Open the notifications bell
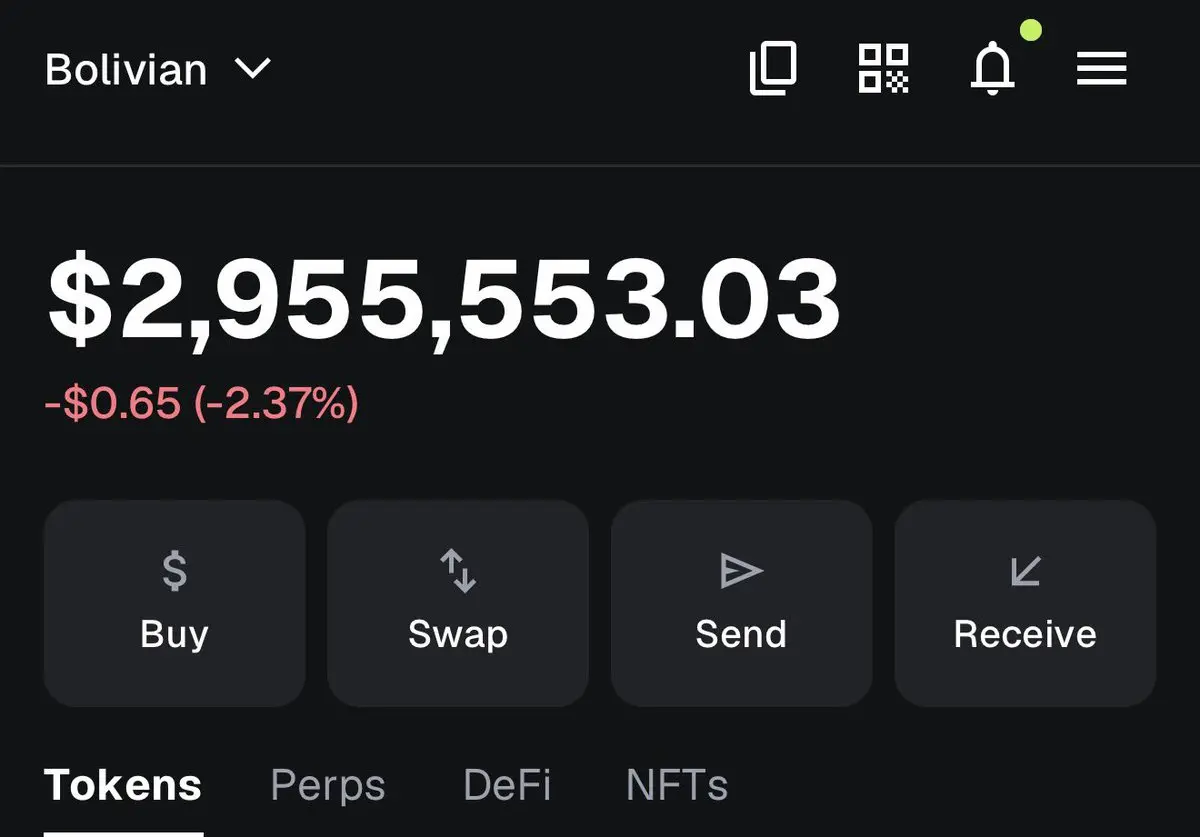The image size is (1200, 837). pos(993,70)
